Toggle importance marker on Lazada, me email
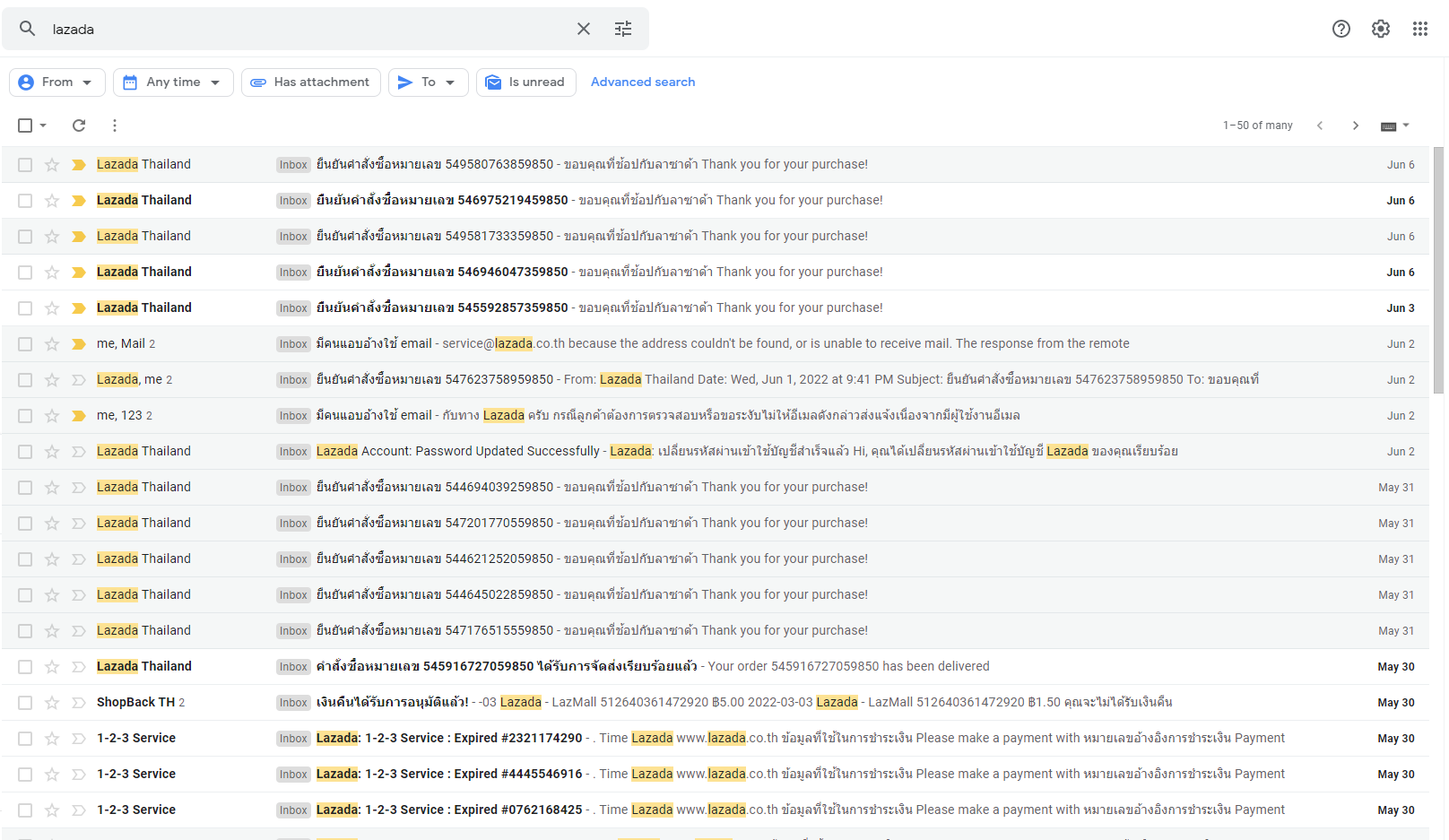 point(79,380)
